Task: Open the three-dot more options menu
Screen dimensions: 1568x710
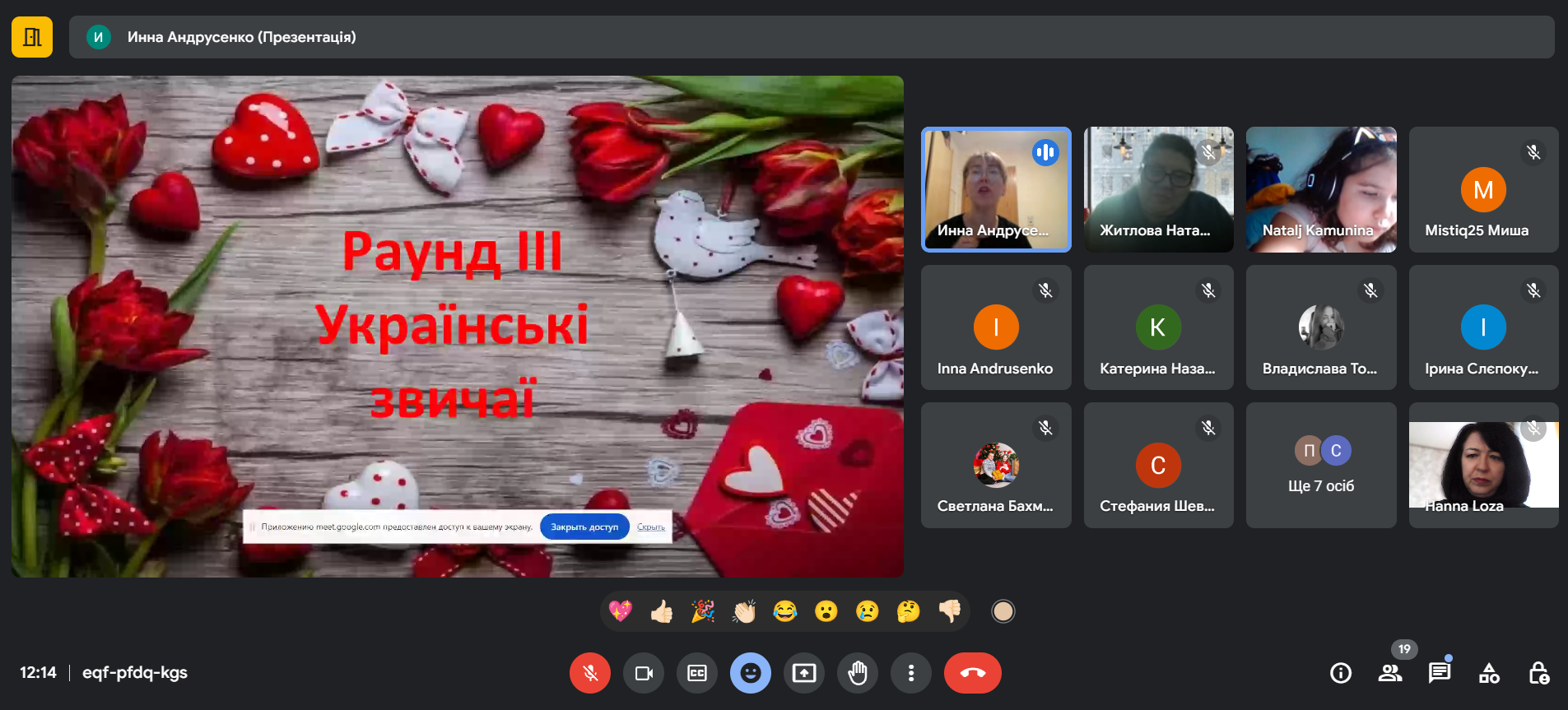Action: 910,673
